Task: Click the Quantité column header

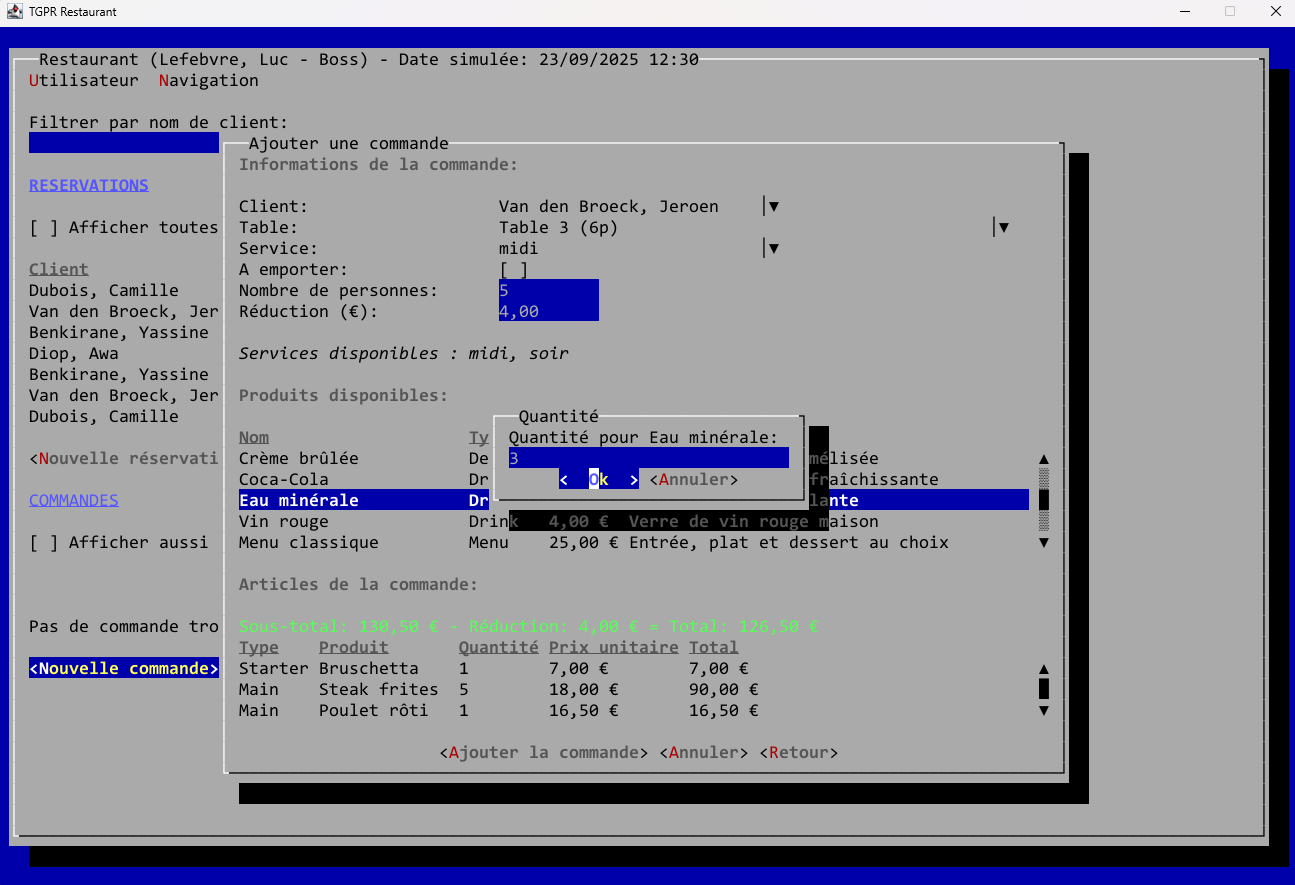Action: tap(499, 647)
